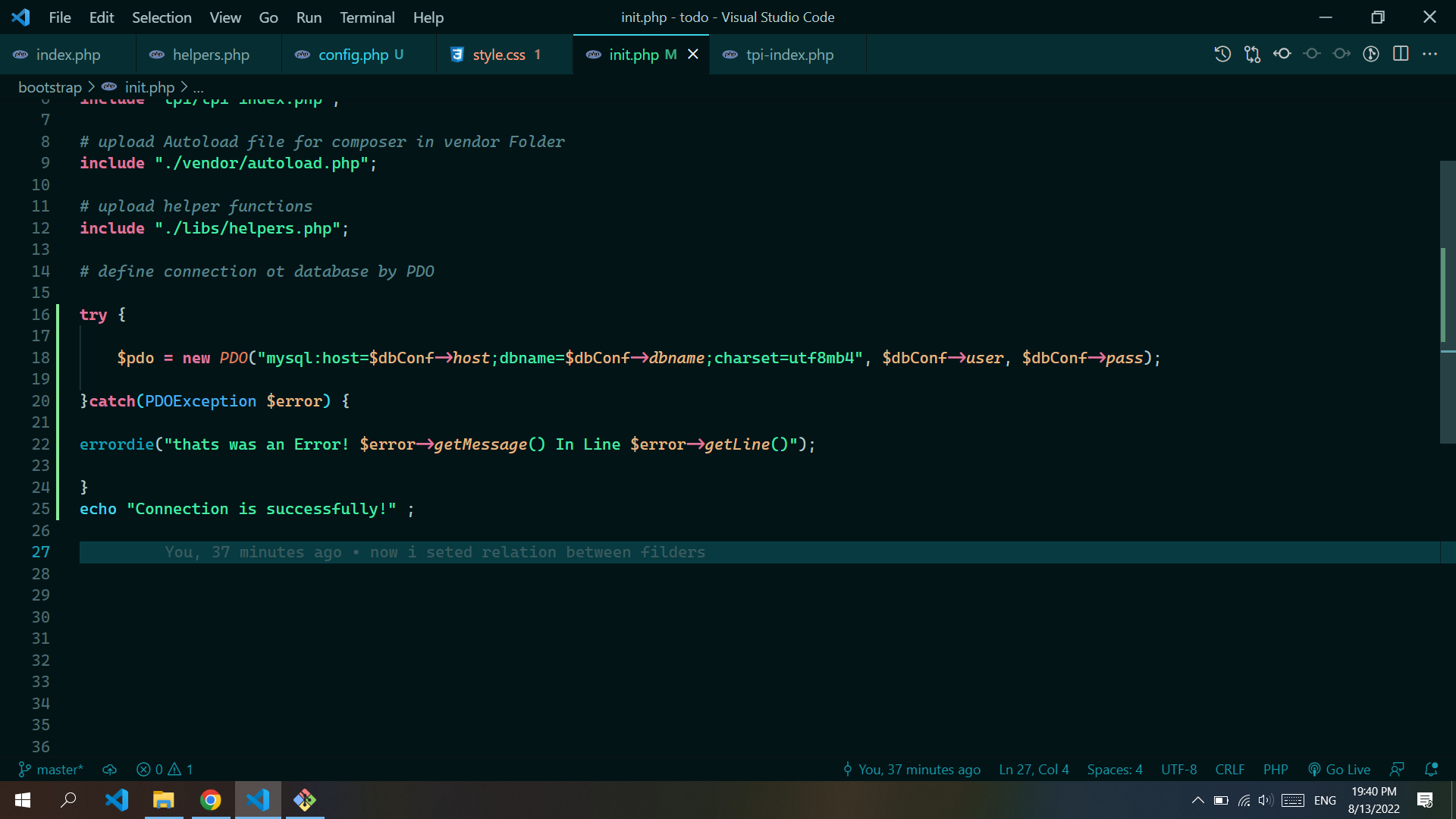The image size is (1456, 819).
Task: Click line number 16 in the gutter
Action: (41, 314)
